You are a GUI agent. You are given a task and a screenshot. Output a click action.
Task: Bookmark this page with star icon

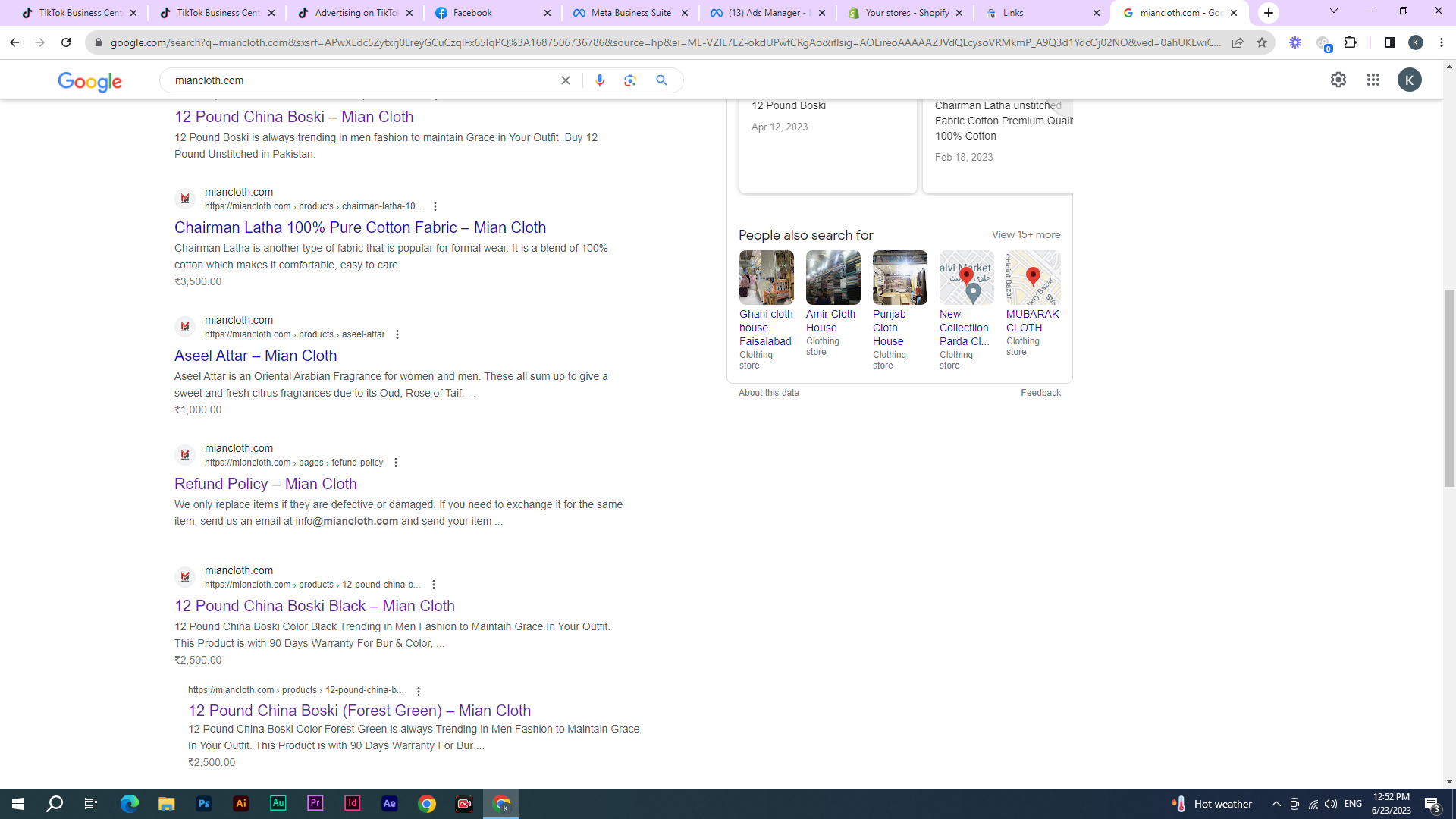coord(1261,42)
